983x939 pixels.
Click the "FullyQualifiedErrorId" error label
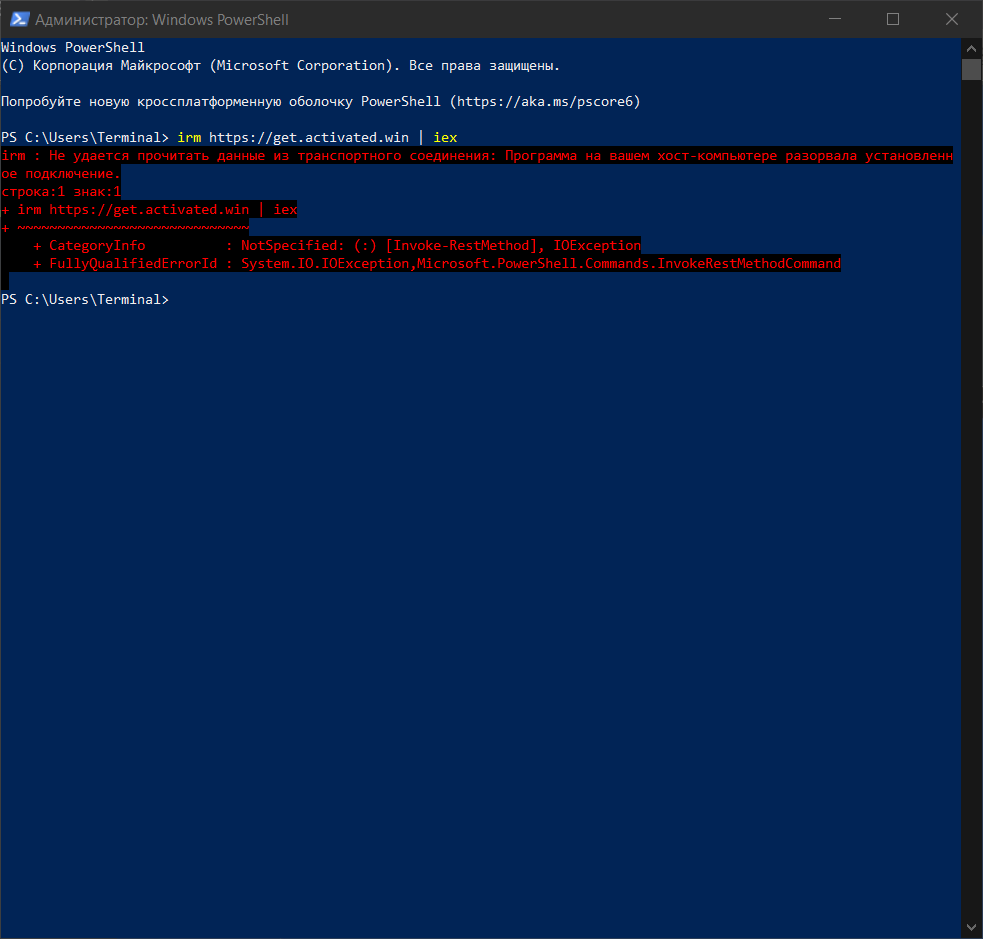[133, 263]
